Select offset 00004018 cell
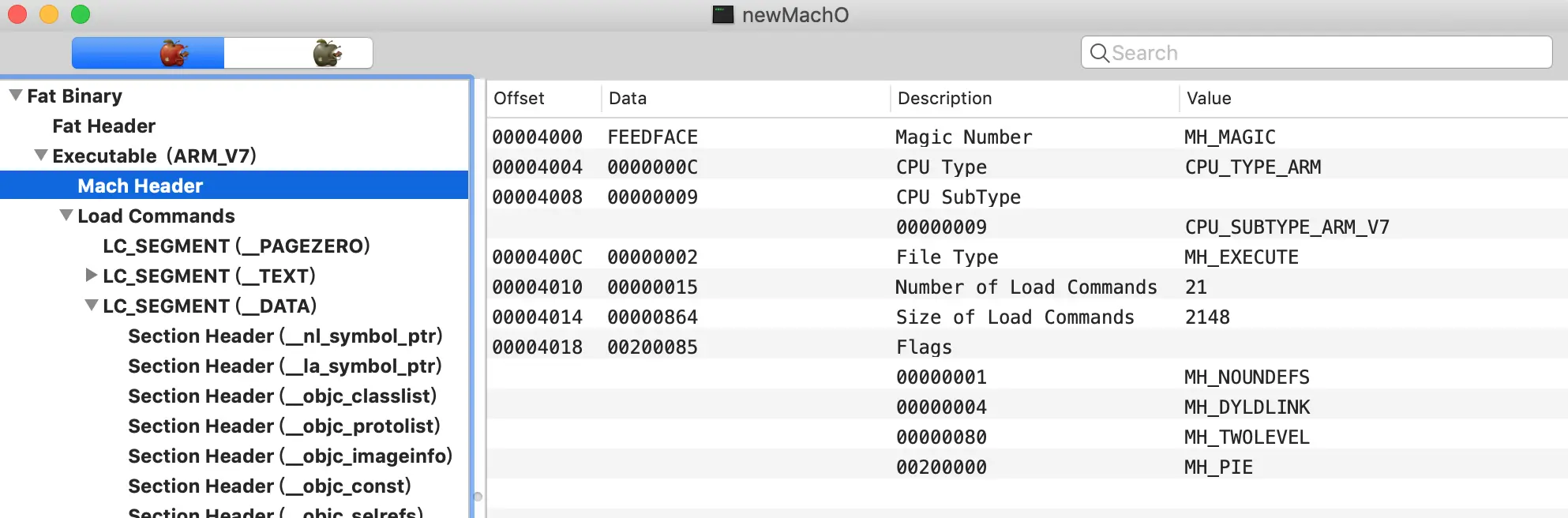Viewport: 1568px width, 518px height. pyautogui.click(x=538, y=347)
